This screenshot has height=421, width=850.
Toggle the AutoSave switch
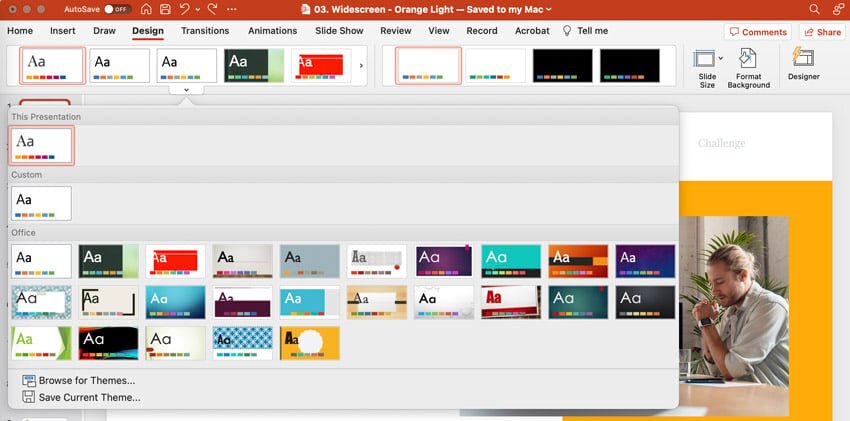[x=117, y=9]
